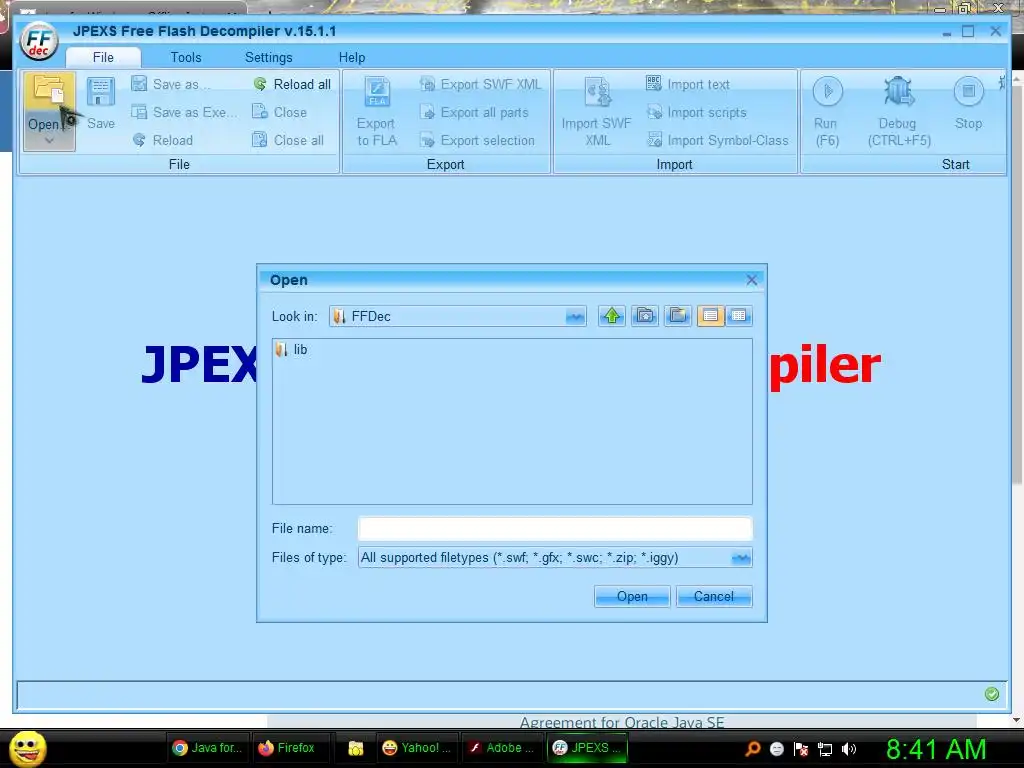Click the Run (F6) play icon
Viewport: 1024px width, 768px height.
coord(827,91)
